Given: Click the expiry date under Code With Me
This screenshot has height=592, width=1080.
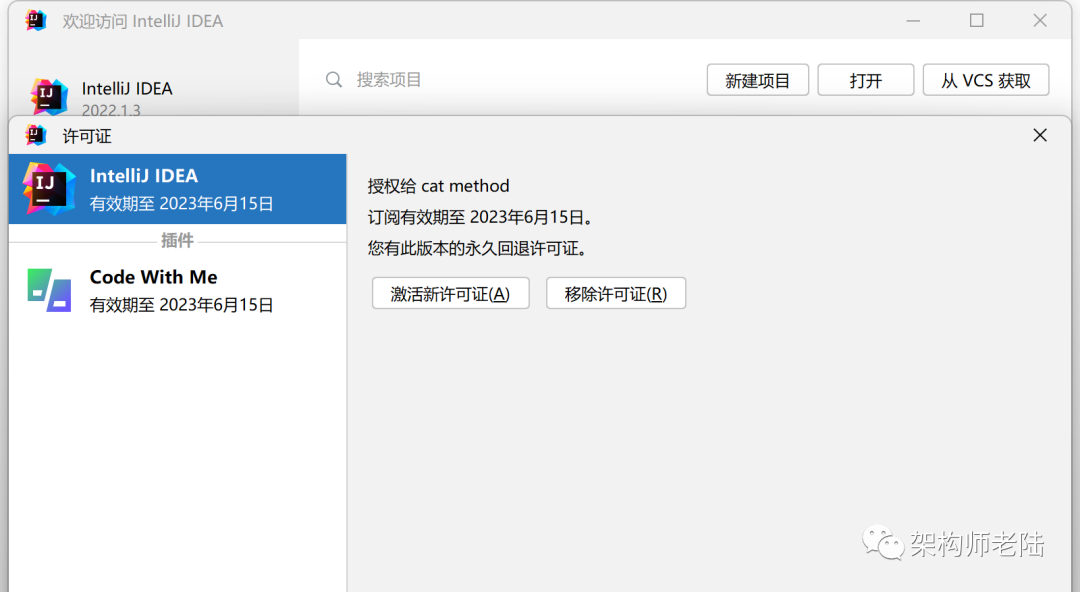Looking at the screenshot, I should (182, 305).
